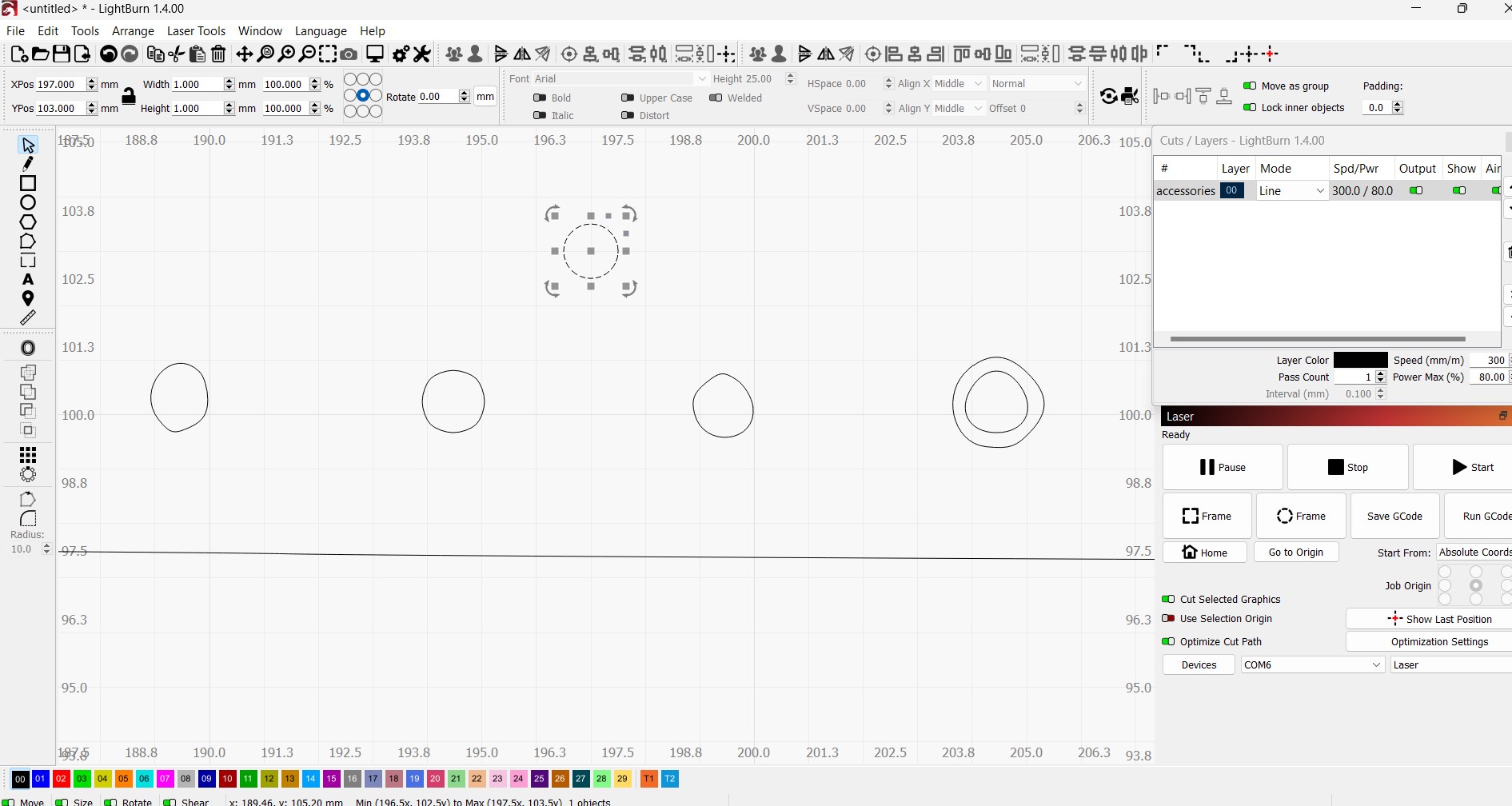Expand the COM6 port dropdown
Image resolution: width=1512 pixels, height=806 pixels.
tap(1312, 664)
